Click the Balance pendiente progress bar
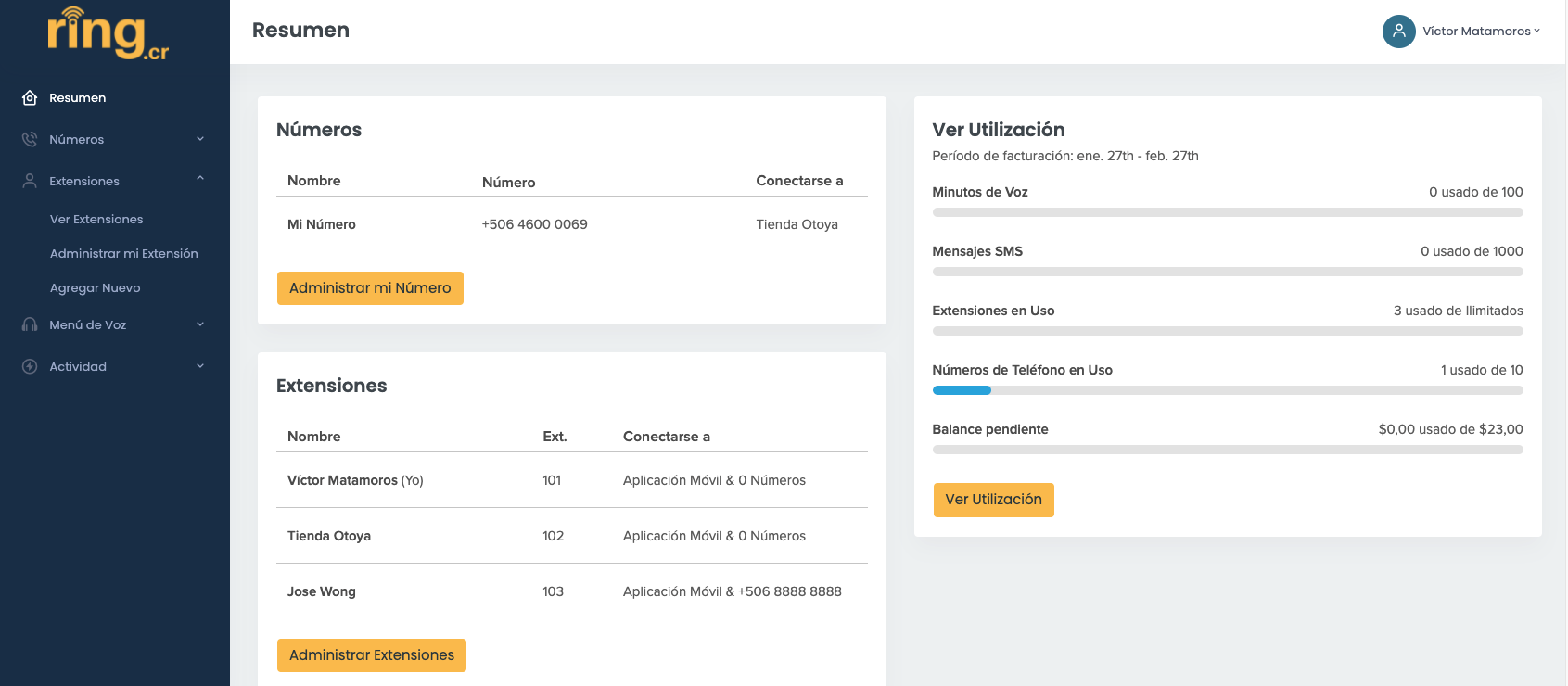 point(1228,450)
